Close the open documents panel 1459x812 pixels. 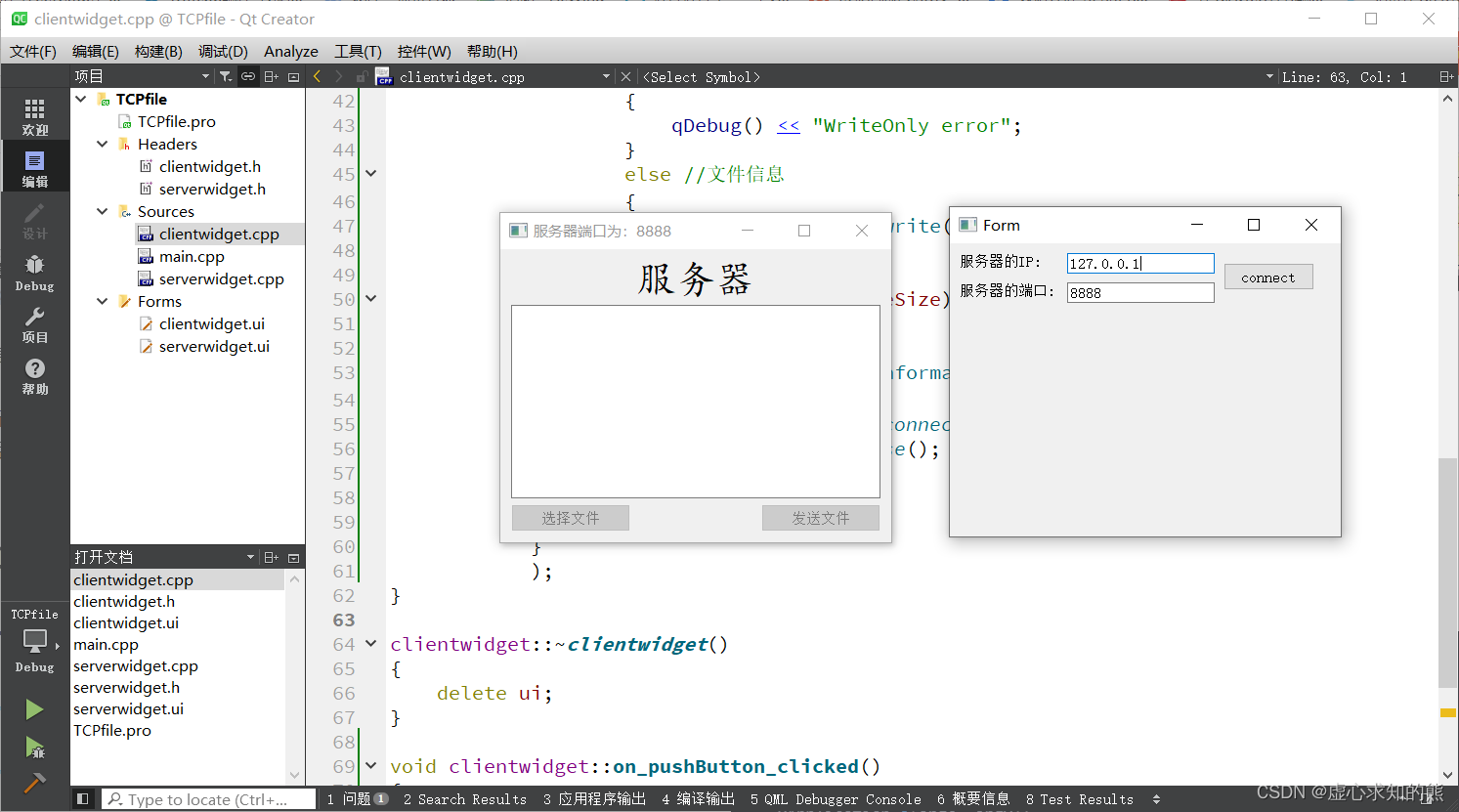[x=293, y=557]
